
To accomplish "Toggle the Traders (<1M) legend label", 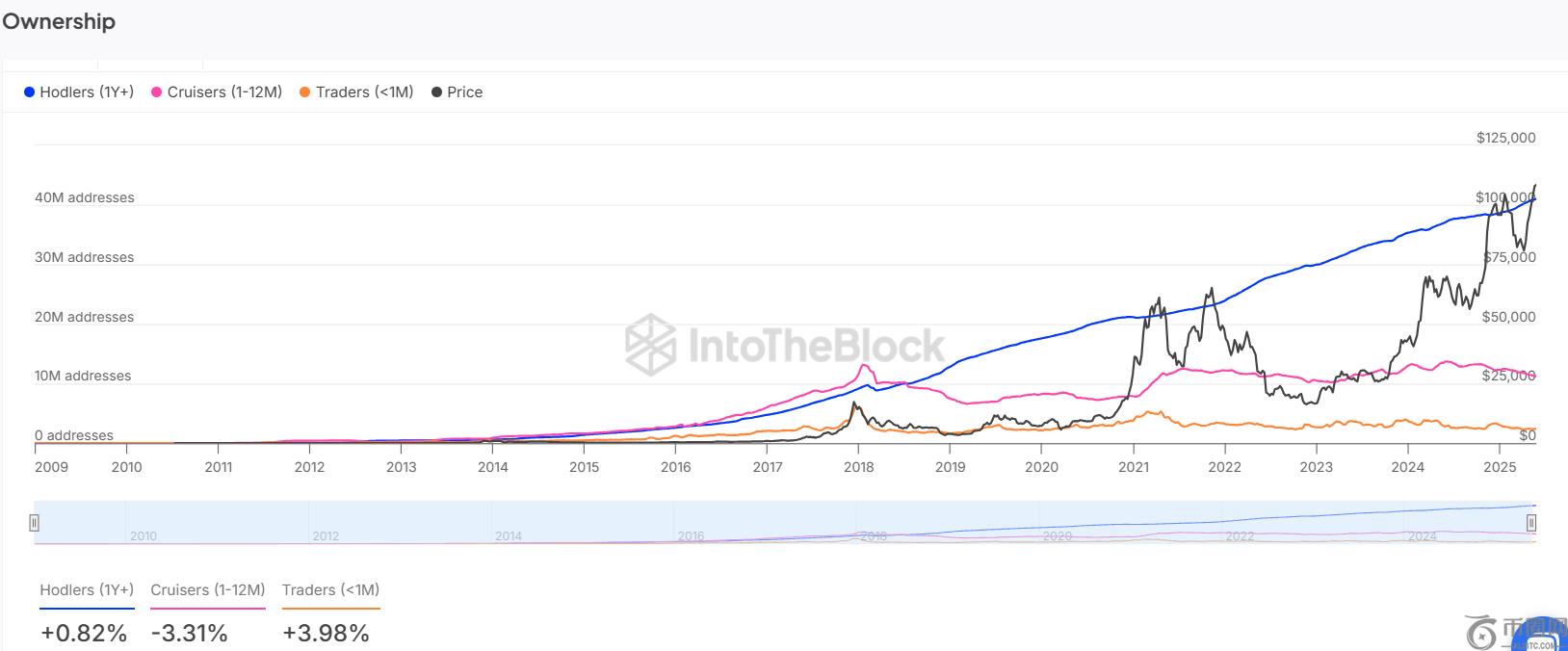I will 364,92.
